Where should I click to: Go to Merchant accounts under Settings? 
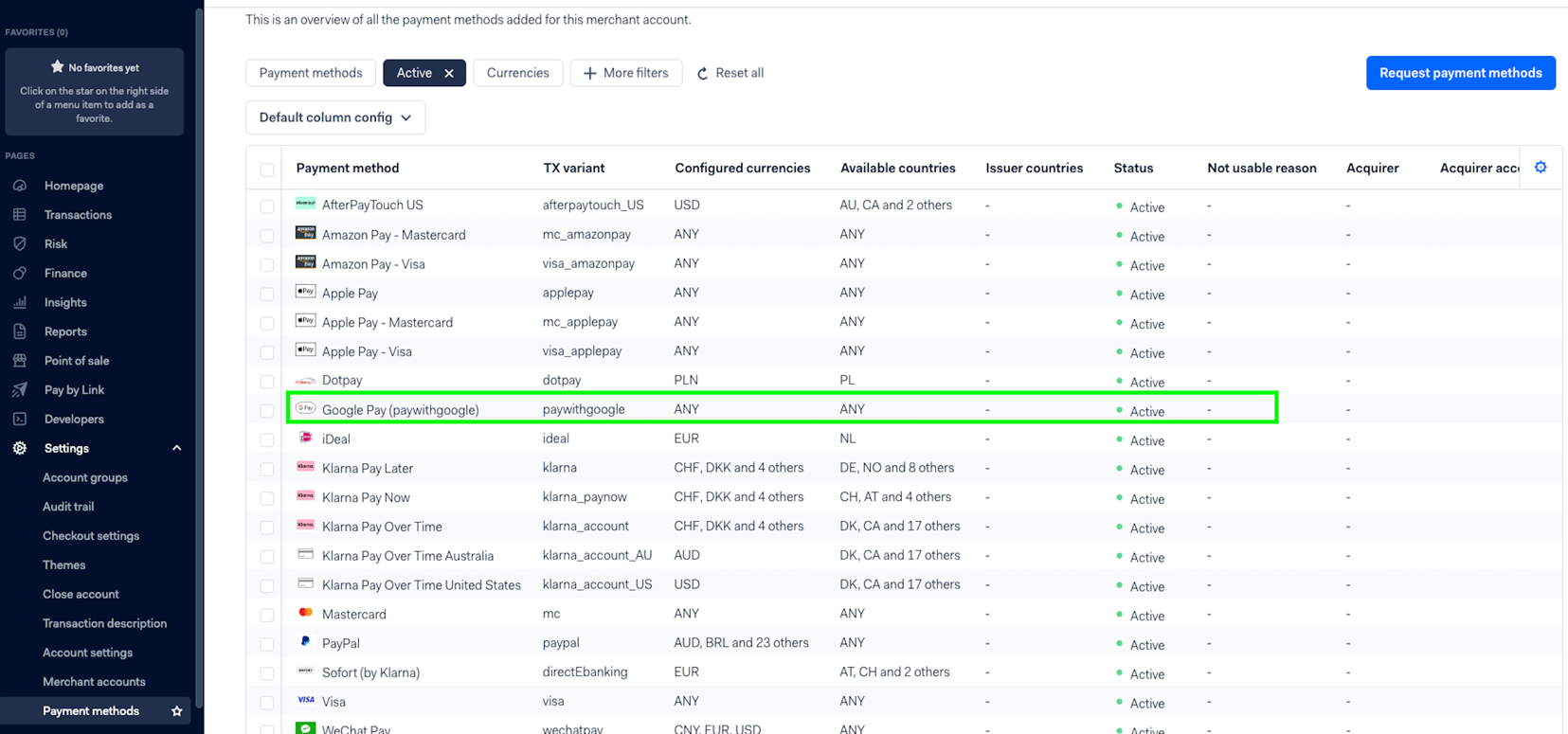tap(94, 682)
